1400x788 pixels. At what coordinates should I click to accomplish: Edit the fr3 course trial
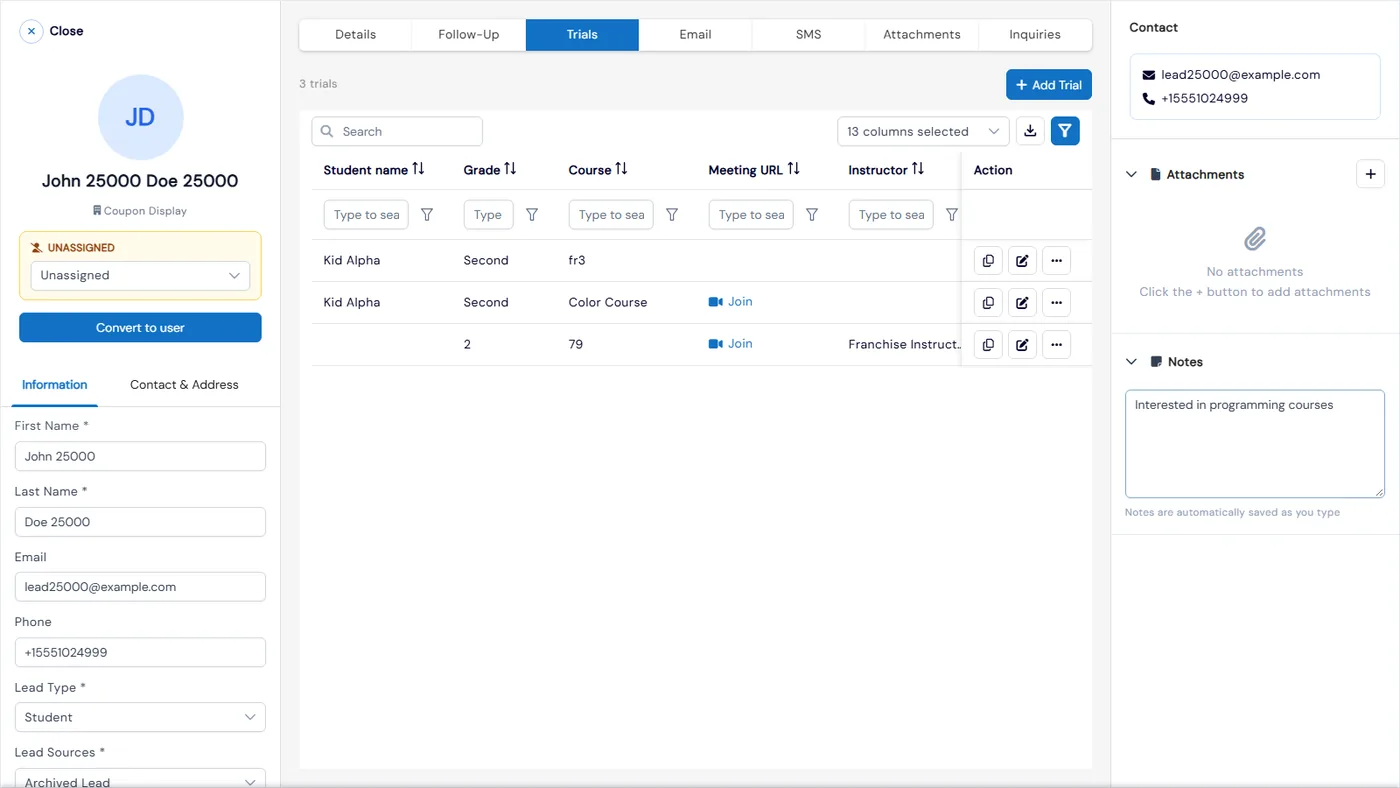1022,261
